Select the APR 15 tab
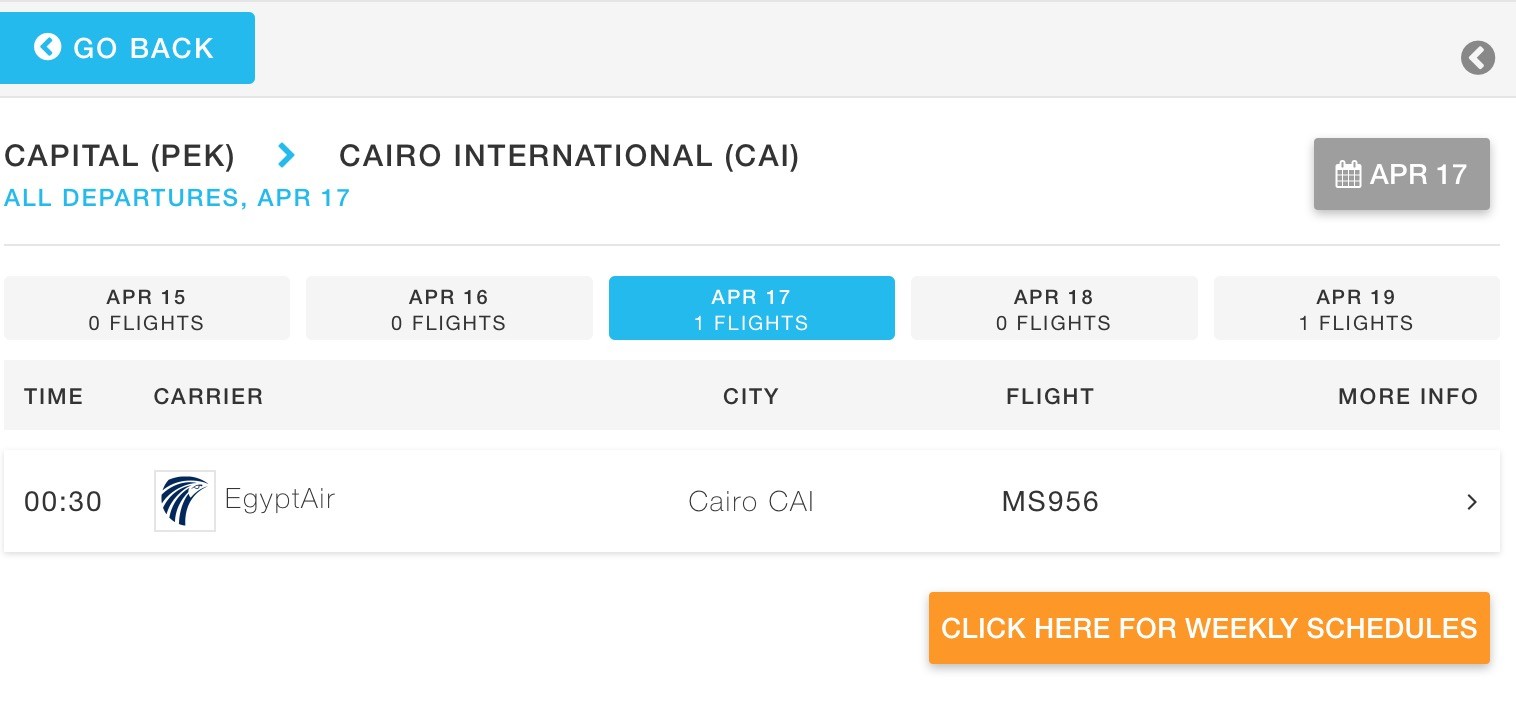Image resolution: width=1516 pixels, height=718 pixels. pyautogui.click(x=147, y=309)
